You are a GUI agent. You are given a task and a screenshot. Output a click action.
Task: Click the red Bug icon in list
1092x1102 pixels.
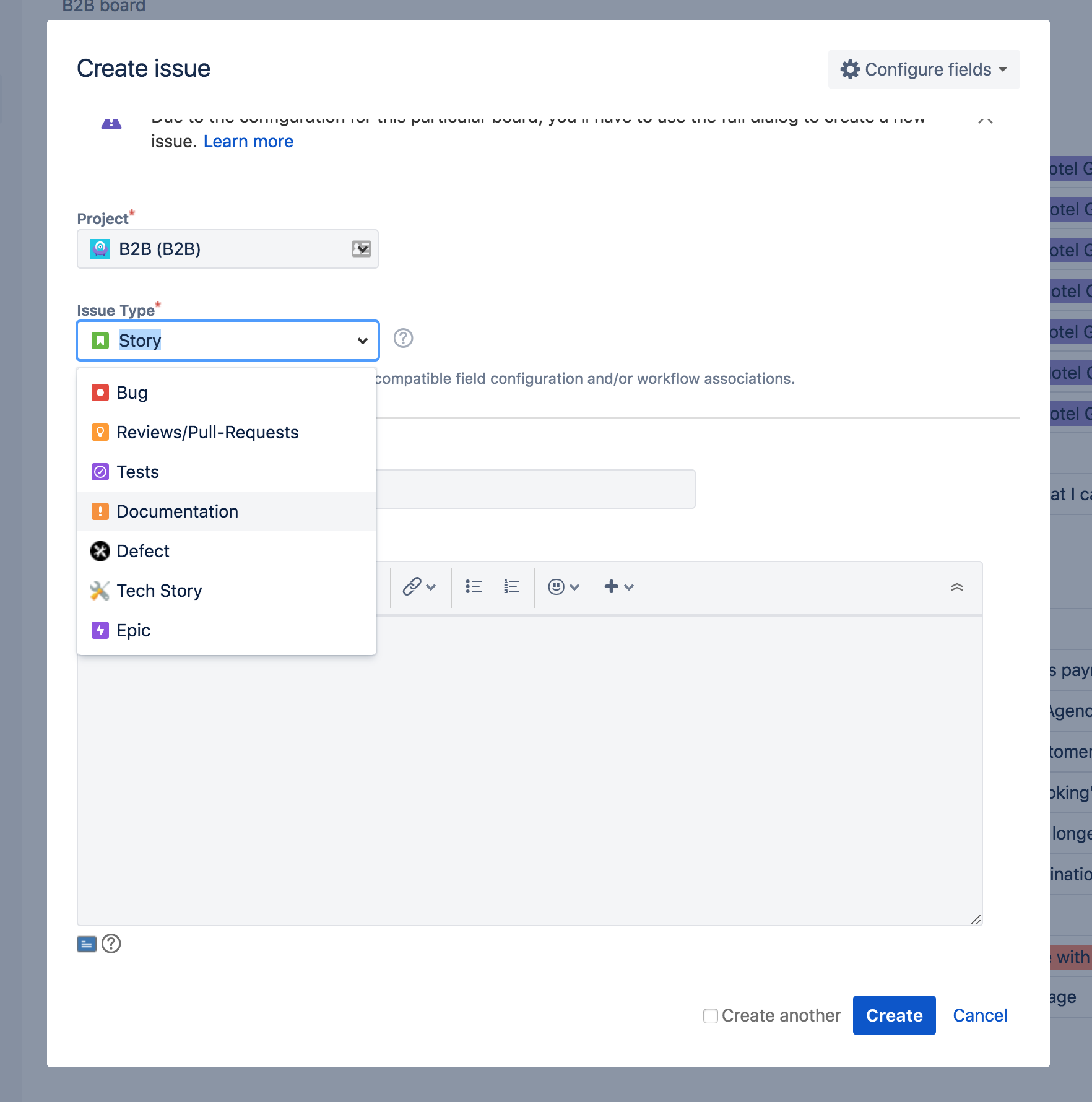pos(100,393)
